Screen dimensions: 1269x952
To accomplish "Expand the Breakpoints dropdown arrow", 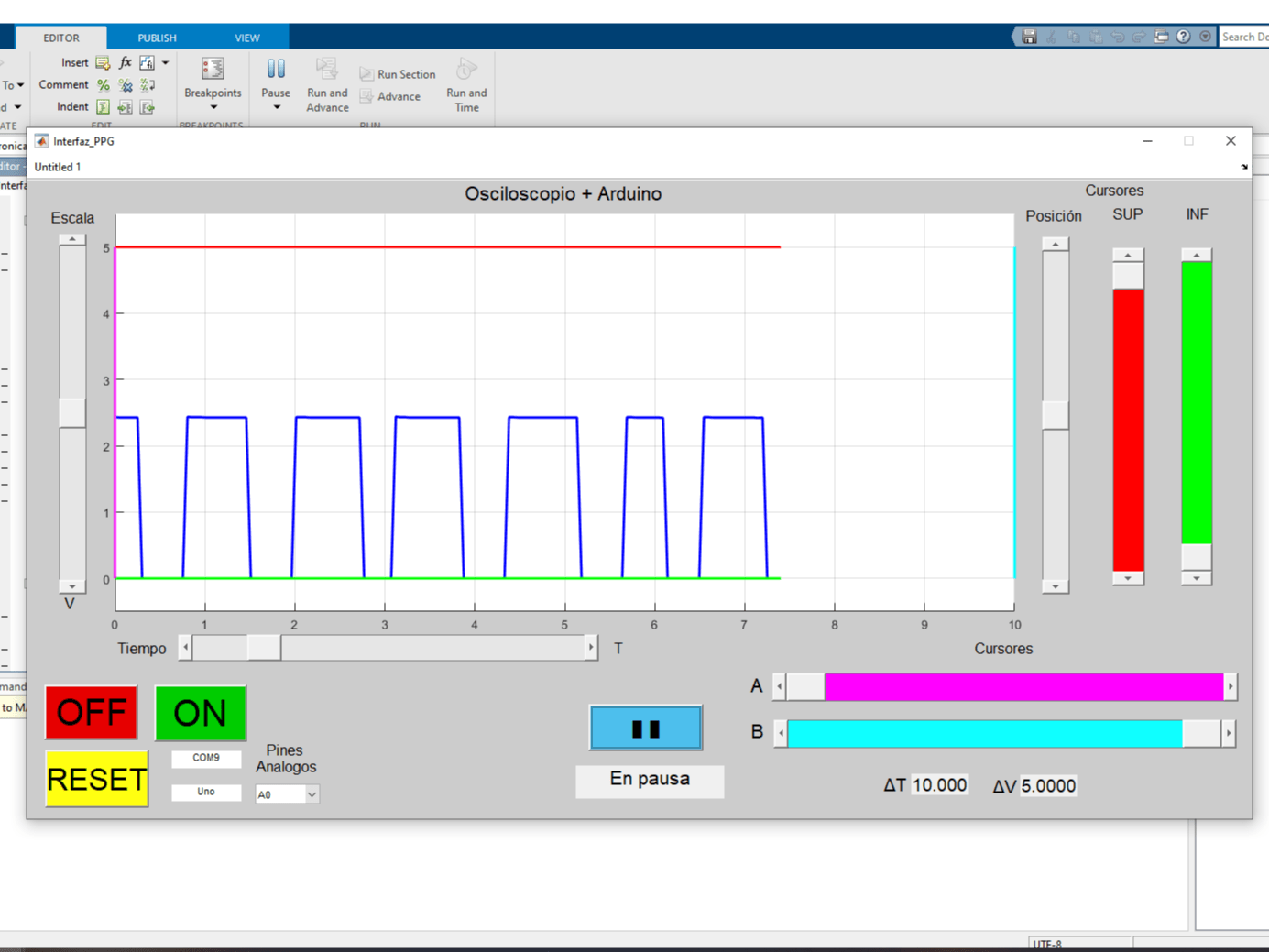I will (212, 107).
